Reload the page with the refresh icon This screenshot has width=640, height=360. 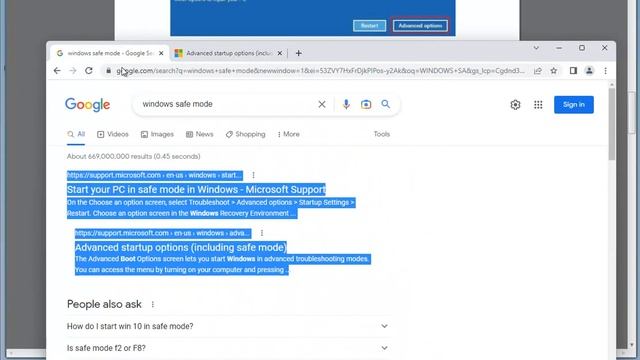coord(89,71)
